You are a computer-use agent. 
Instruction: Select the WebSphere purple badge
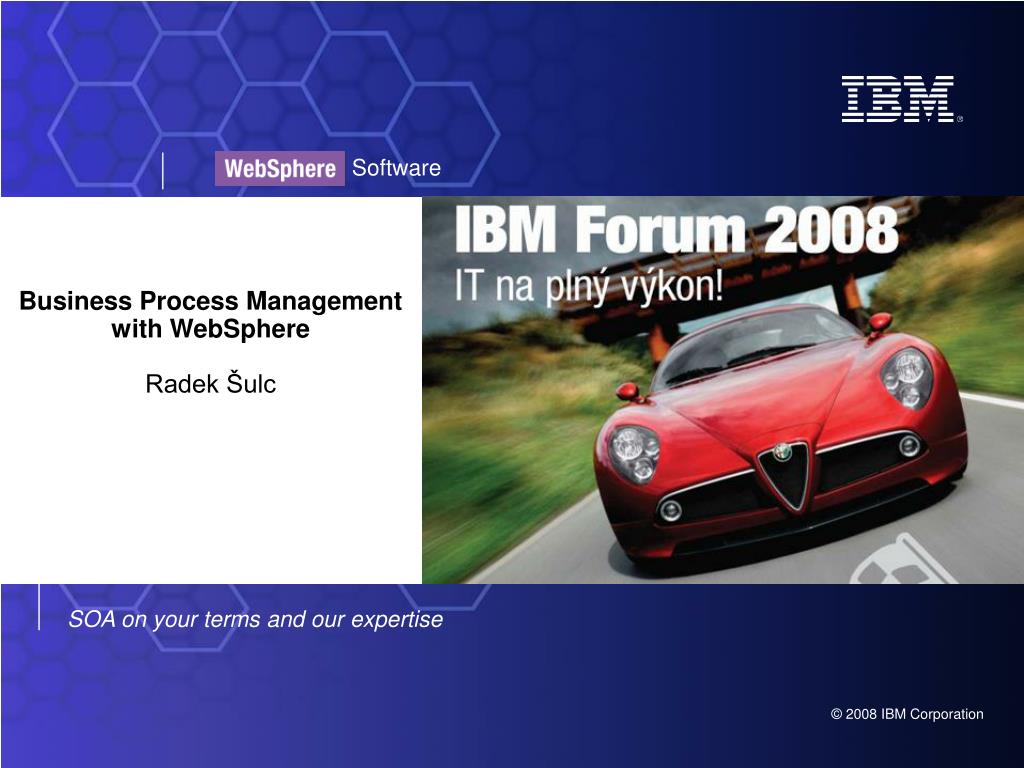(x=280, y=168)
